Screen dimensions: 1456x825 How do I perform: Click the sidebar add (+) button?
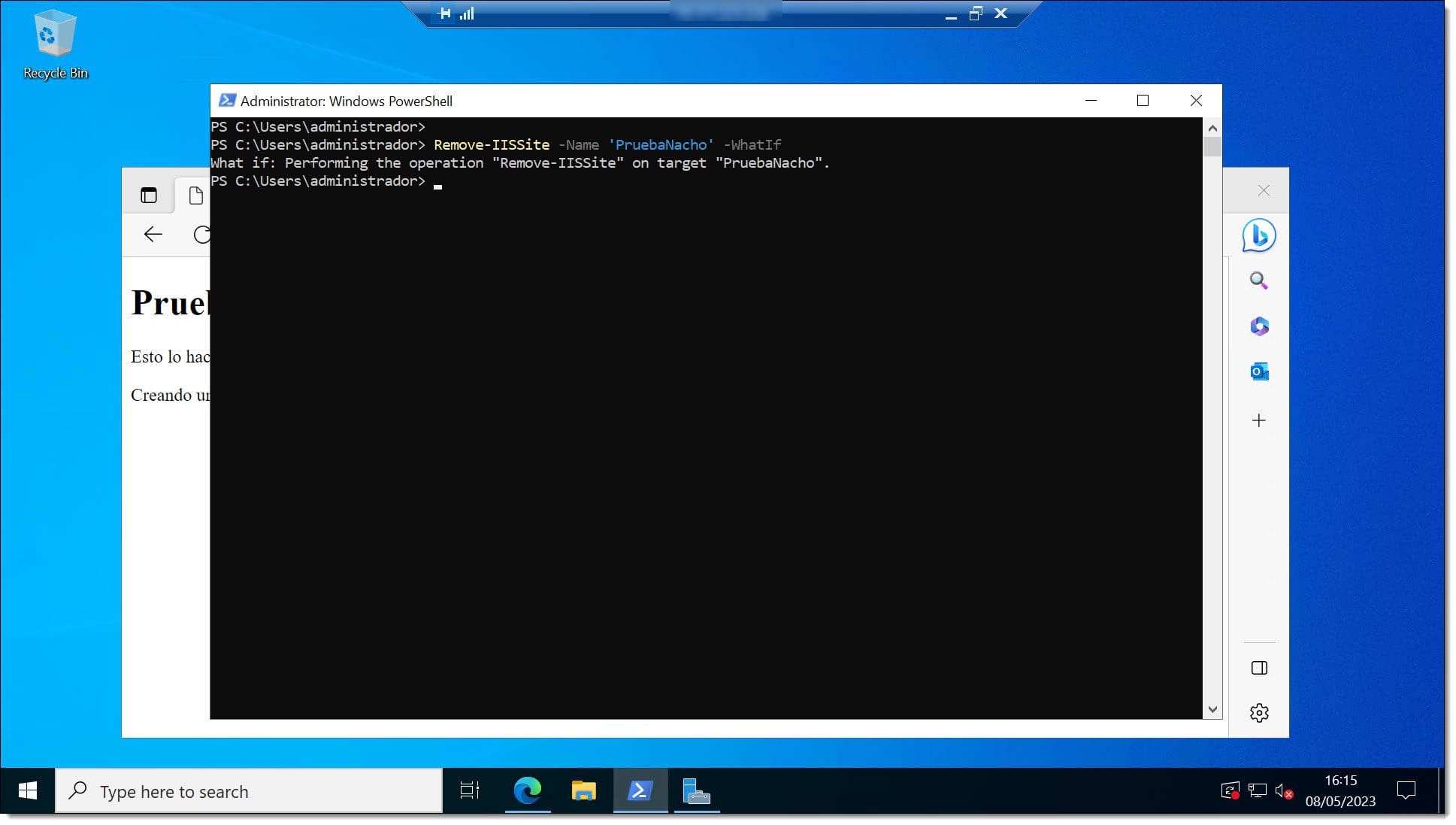(1259, 420)
